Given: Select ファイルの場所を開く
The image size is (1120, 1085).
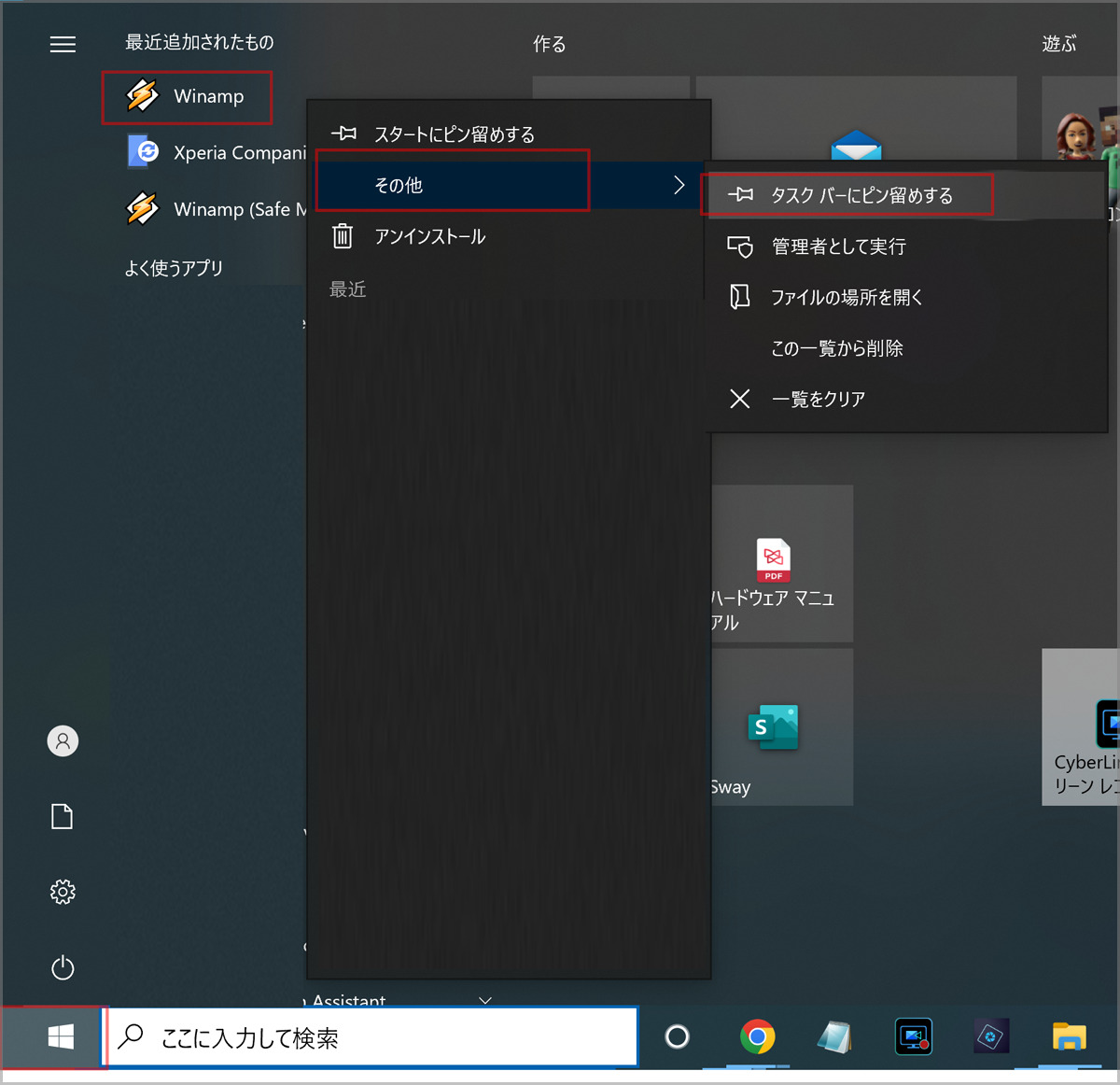Looking at the screenshot, I should coord(905,297).
